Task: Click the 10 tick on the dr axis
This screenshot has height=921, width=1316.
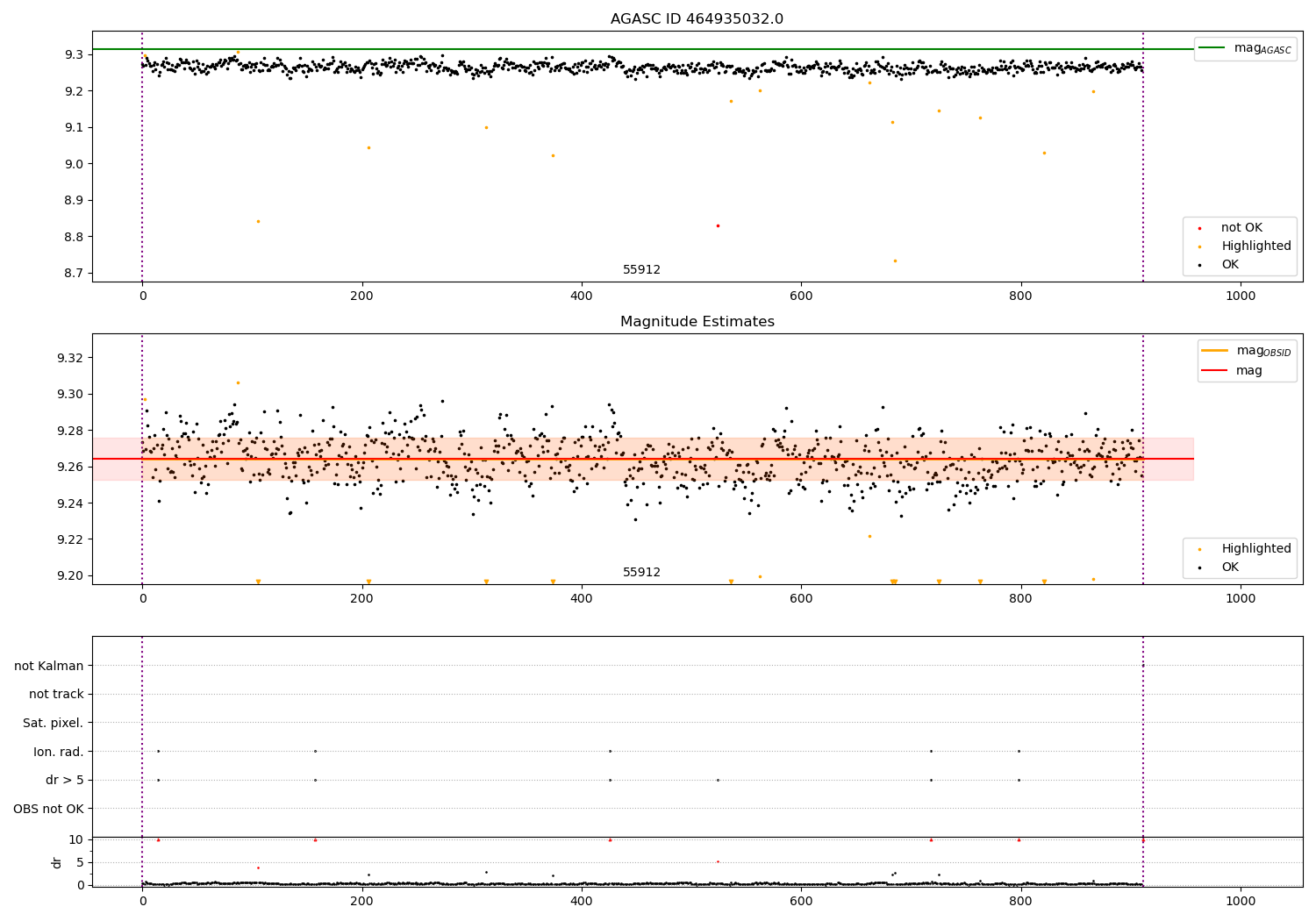Action: [76, 839]
